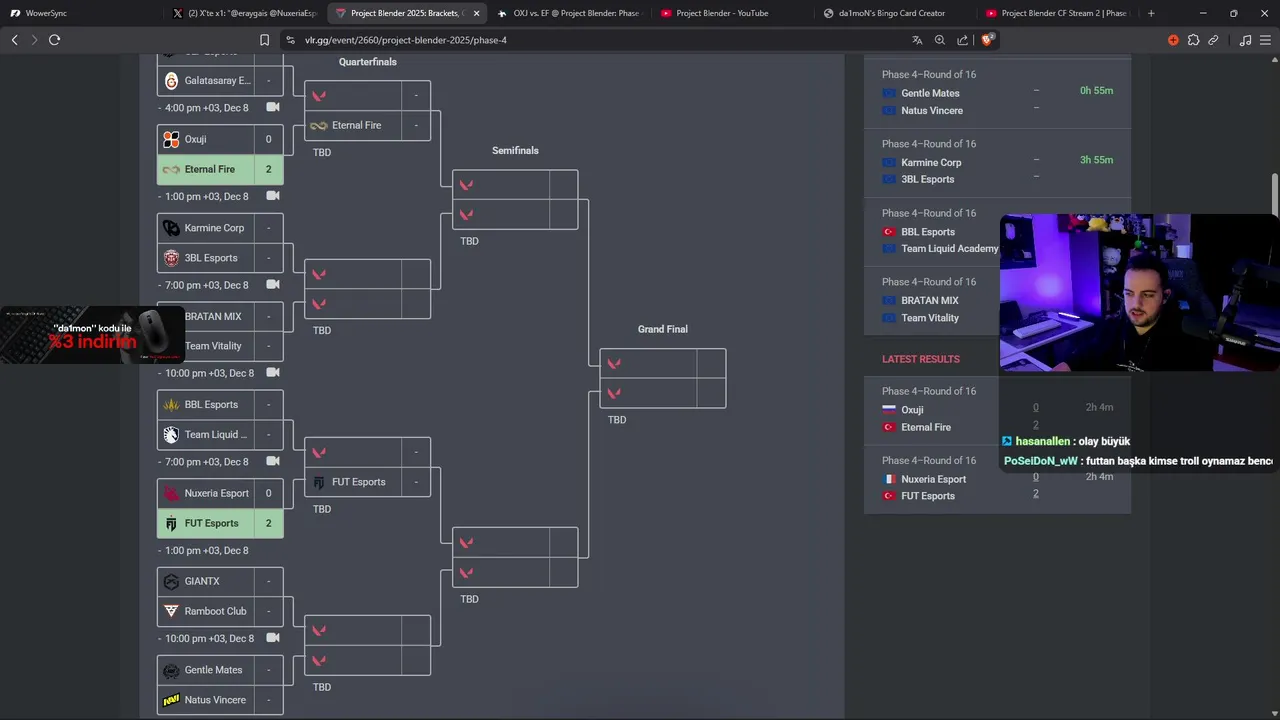This screenshot has height=720, width=1280.
Task: Open the browser hamburger menu
Action: tap(1266, 40)
